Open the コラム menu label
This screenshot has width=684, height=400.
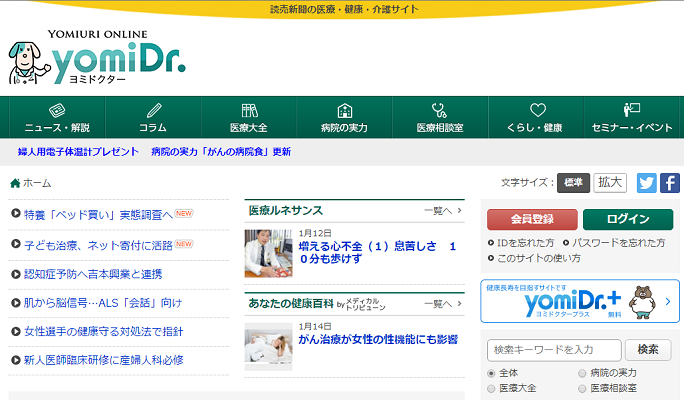coord(153,128)
